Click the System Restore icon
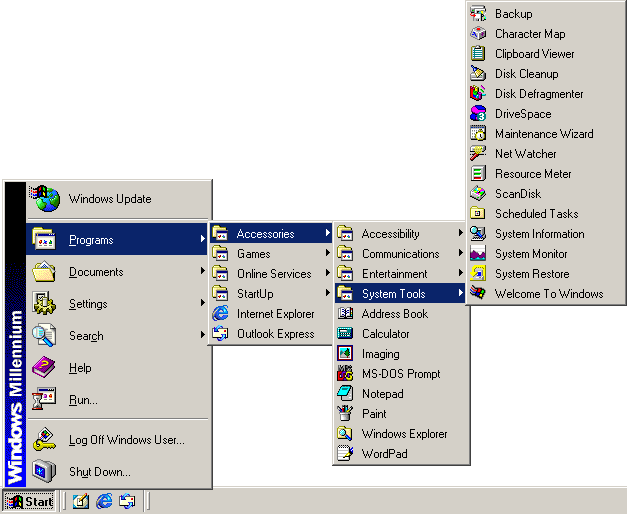Screen dimensions: 627x514 pos(478,274)
